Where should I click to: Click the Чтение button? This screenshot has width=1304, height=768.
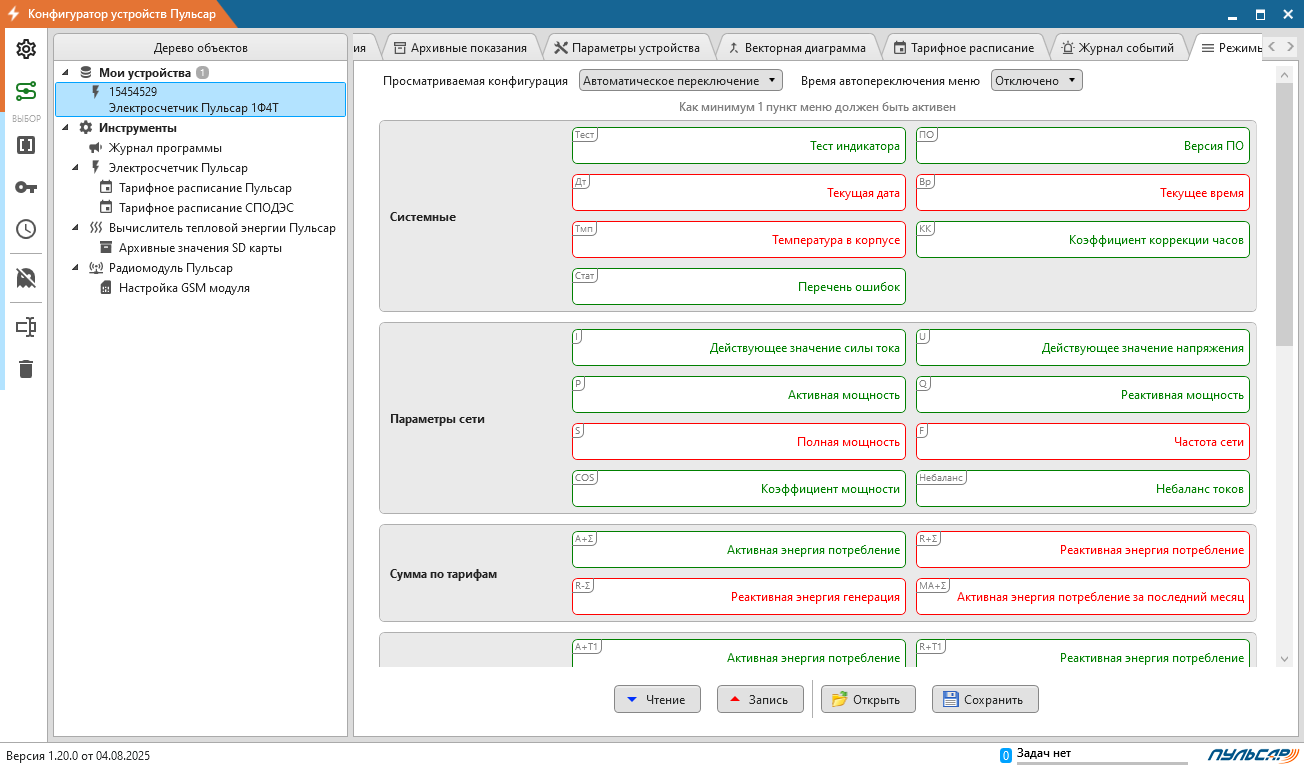[x=657, y=699]
